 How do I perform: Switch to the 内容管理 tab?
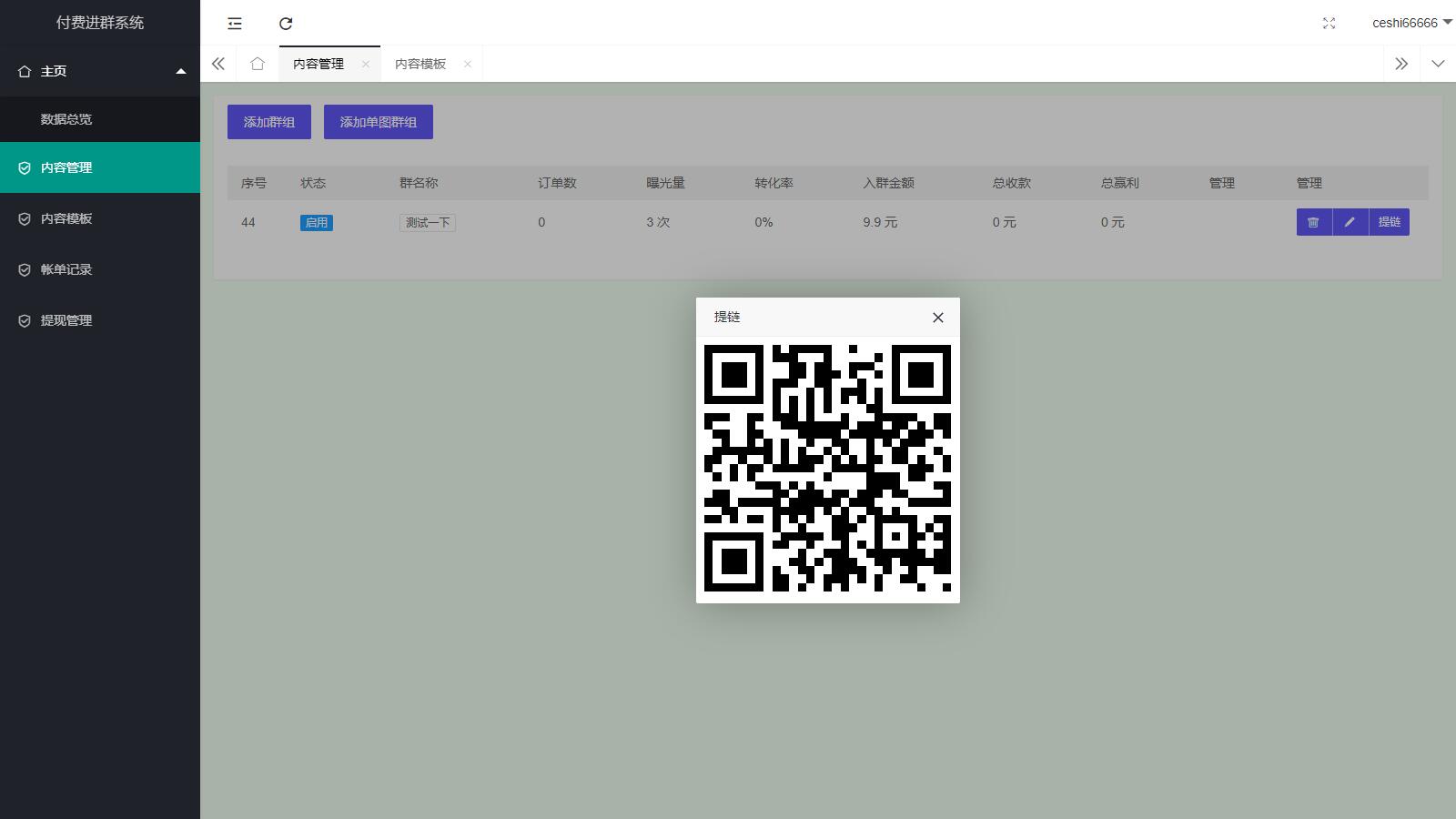pos(318,64)
